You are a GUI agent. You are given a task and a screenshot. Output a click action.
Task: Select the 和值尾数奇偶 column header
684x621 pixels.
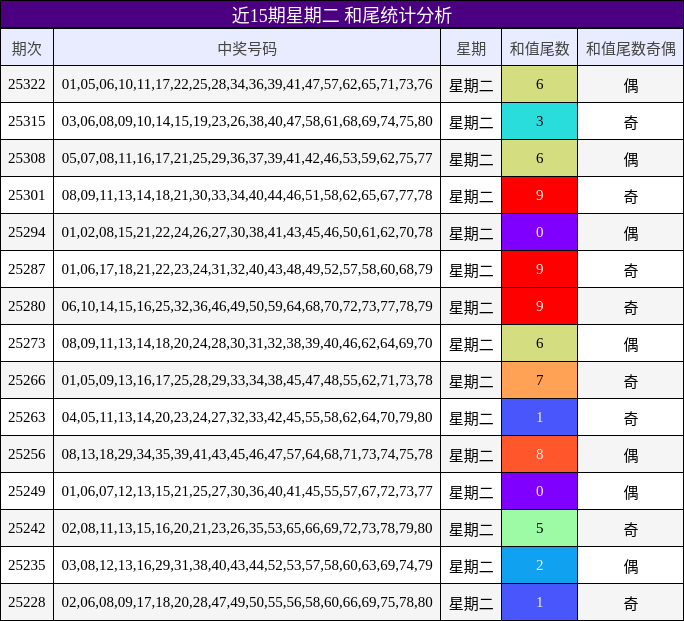[x=630, y=48]
